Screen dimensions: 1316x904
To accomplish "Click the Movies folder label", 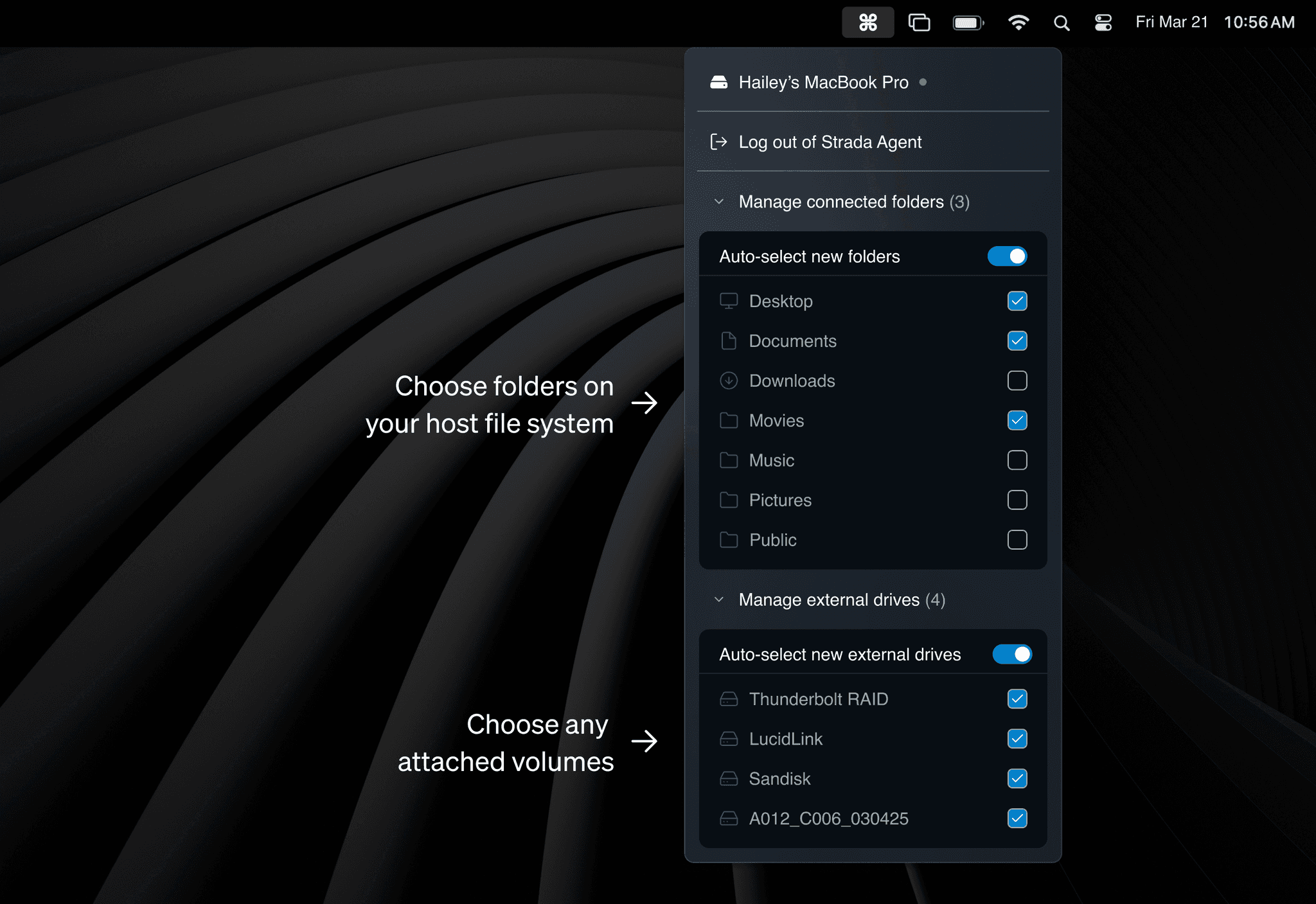I will [x=776, y=421].
